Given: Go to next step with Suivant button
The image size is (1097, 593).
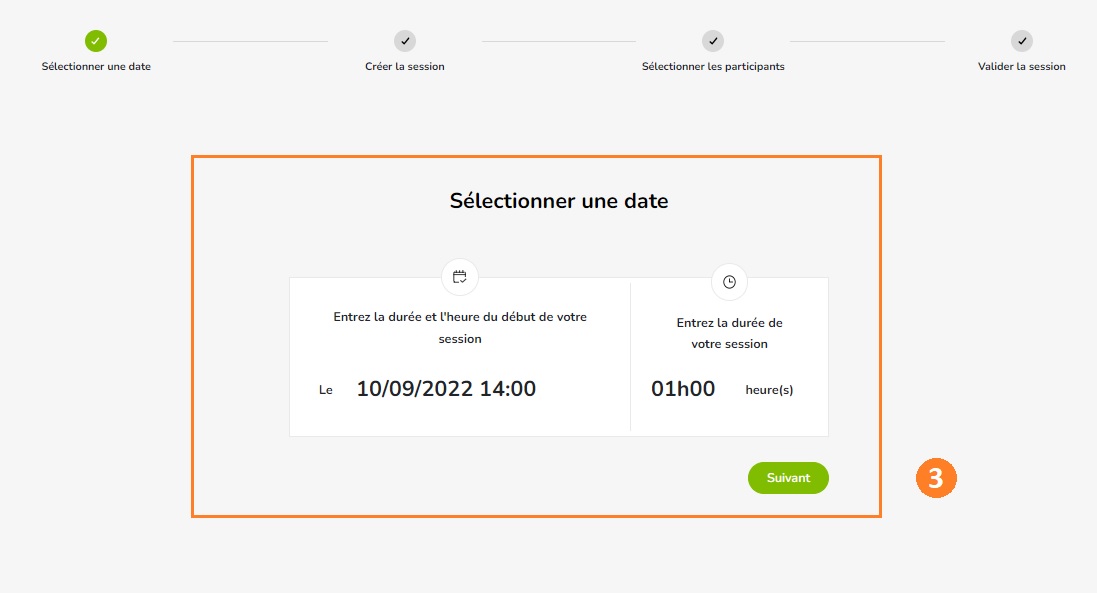Looking at the screenshot, I should click(x=788, y=478).
